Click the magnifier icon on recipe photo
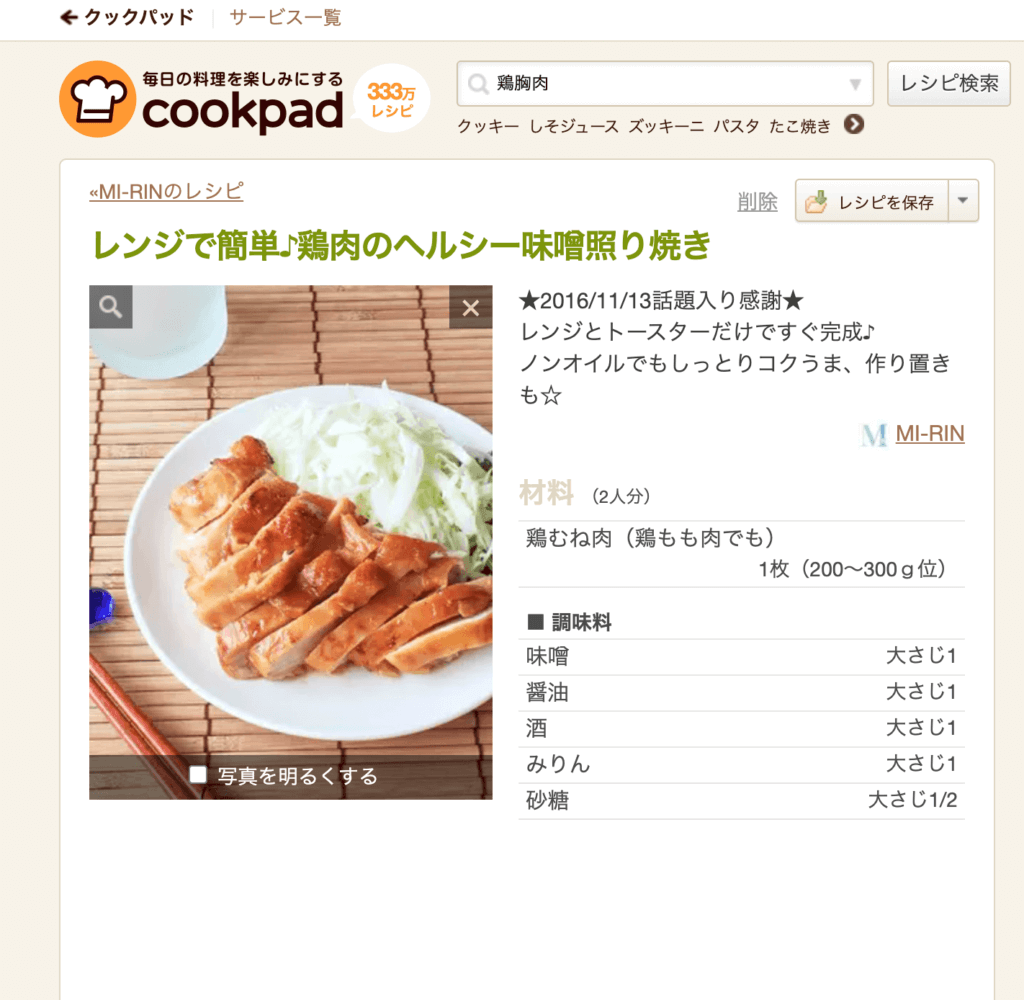This screenshot has height=1000, width=1024. (111, 307)
